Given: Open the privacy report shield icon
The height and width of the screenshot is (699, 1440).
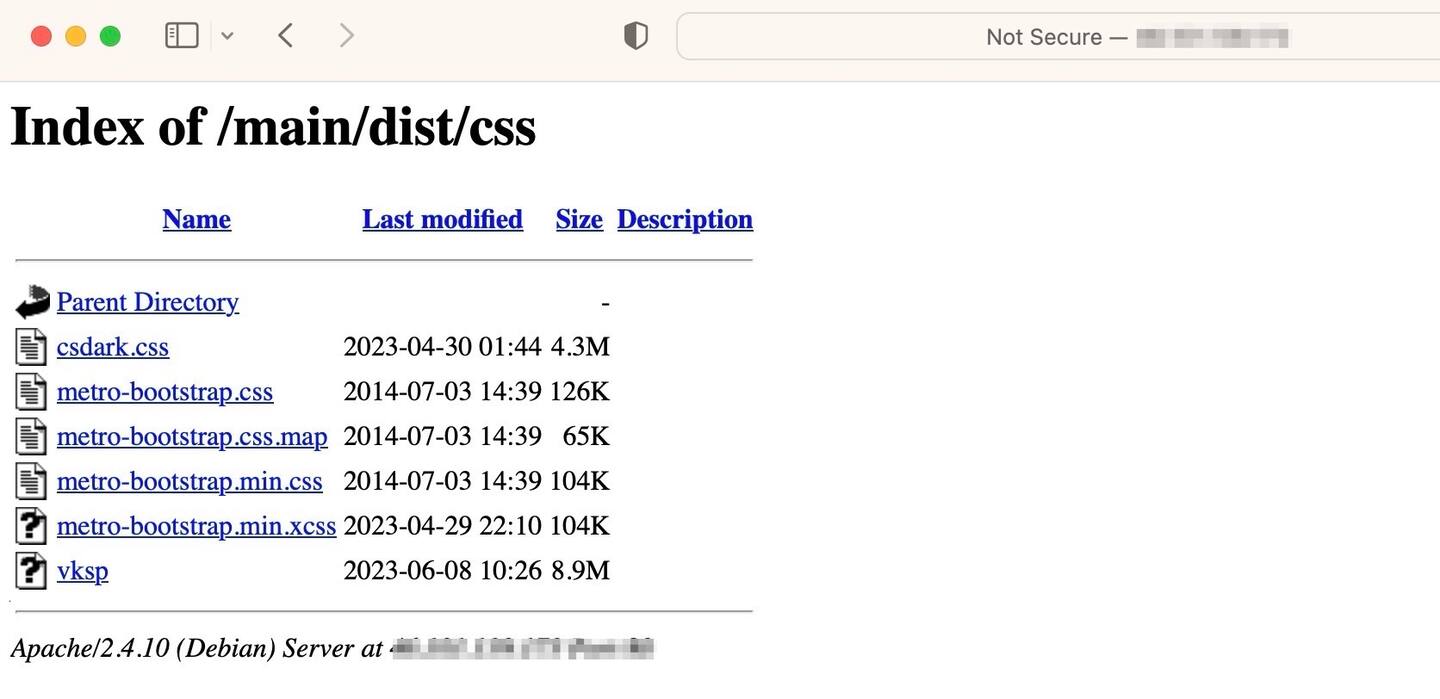Looking at the screenshot, I should (x=635, y=37).
